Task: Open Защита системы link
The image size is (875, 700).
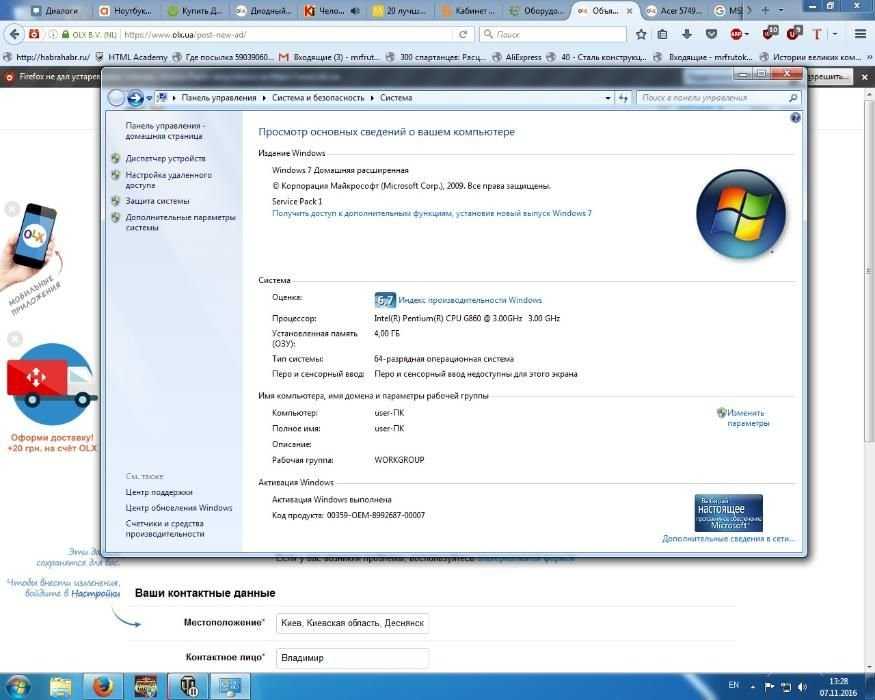Action: point(157,201)
